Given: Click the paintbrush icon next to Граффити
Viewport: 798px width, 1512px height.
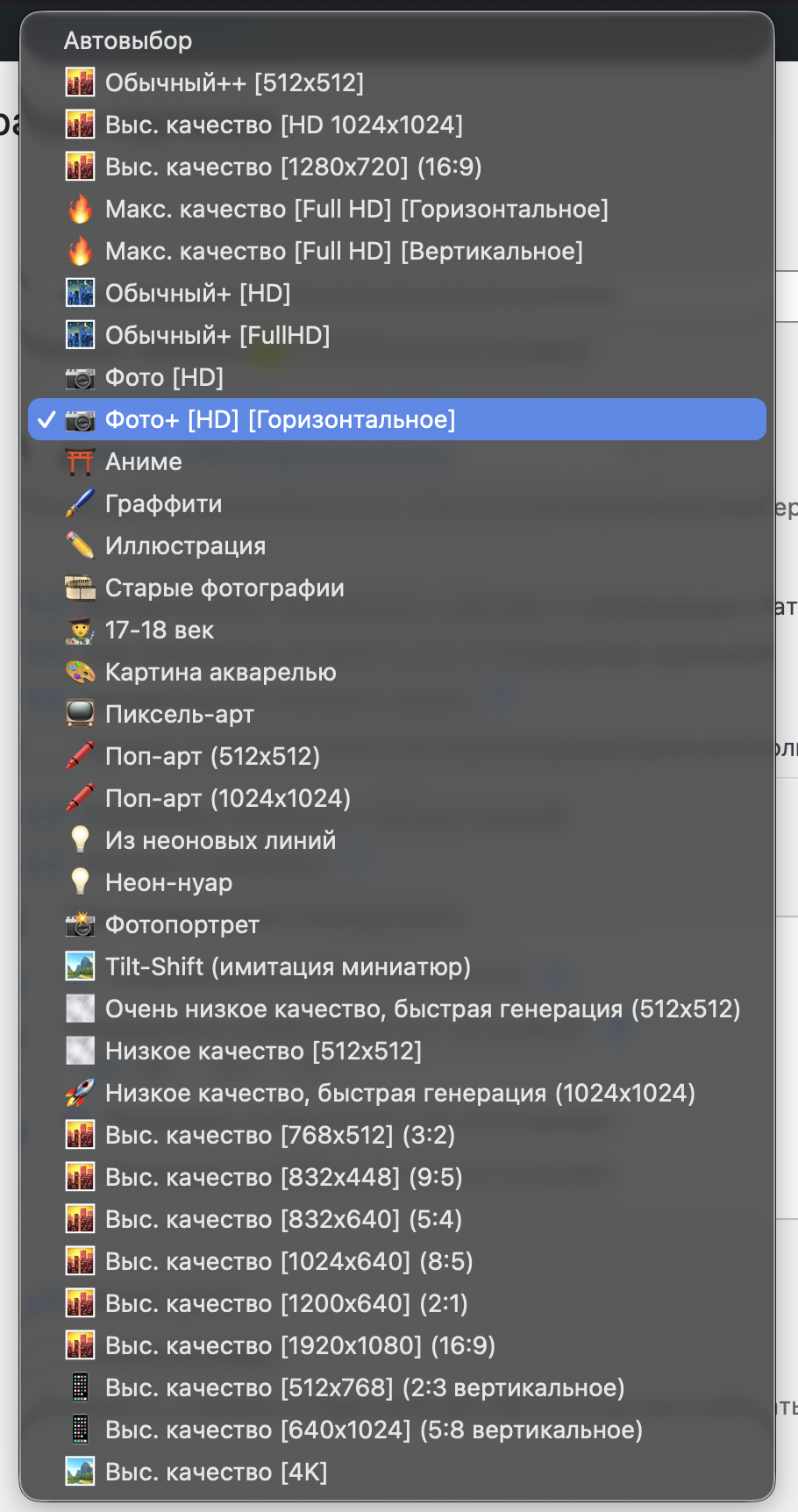Looking at the screenshot, I should [81, 503].
